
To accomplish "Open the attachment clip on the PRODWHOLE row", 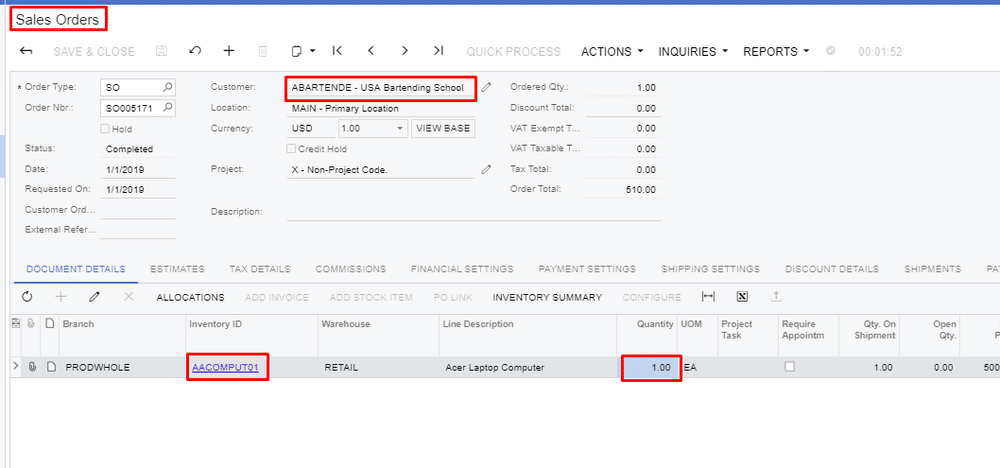I will click(32, 367).
